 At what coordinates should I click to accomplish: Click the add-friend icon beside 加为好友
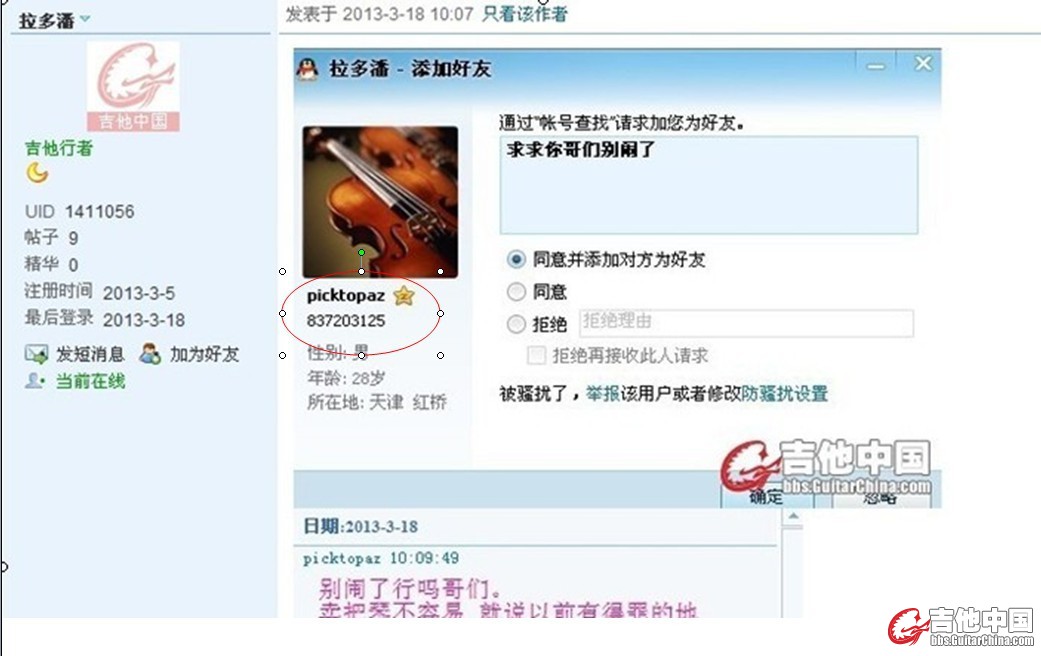(150, 354)
